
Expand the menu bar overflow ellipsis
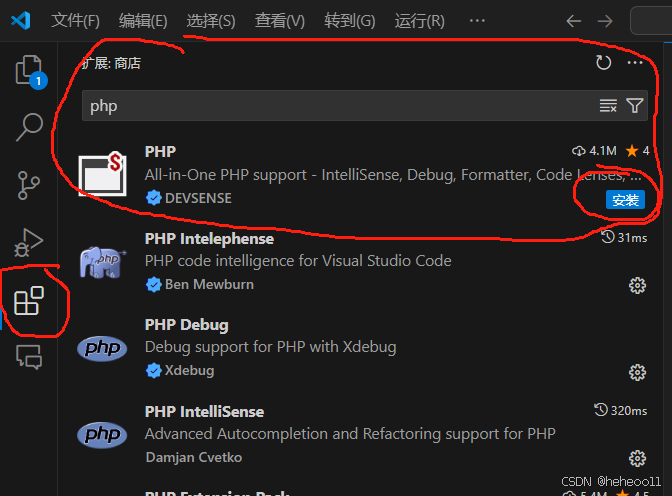tap(477, 21)
